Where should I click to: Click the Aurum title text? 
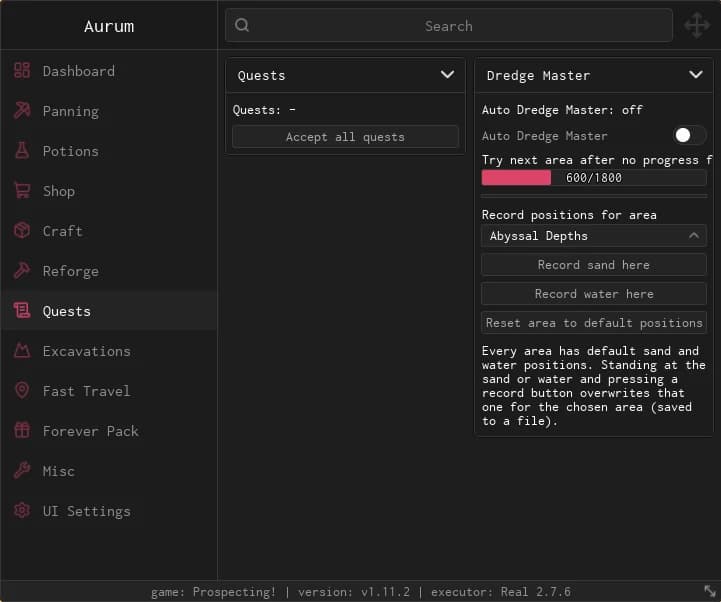109,26
